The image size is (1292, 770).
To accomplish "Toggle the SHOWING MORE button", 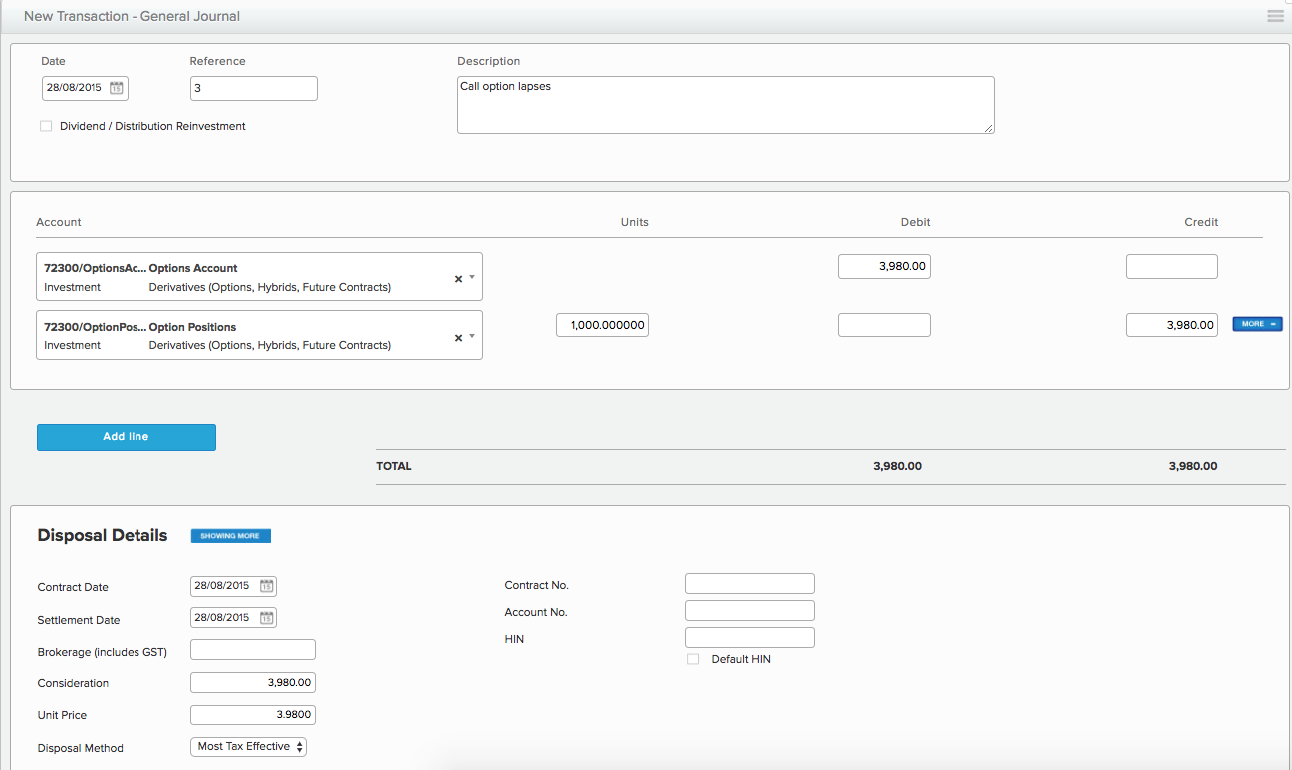I will [x=231, y=536].
